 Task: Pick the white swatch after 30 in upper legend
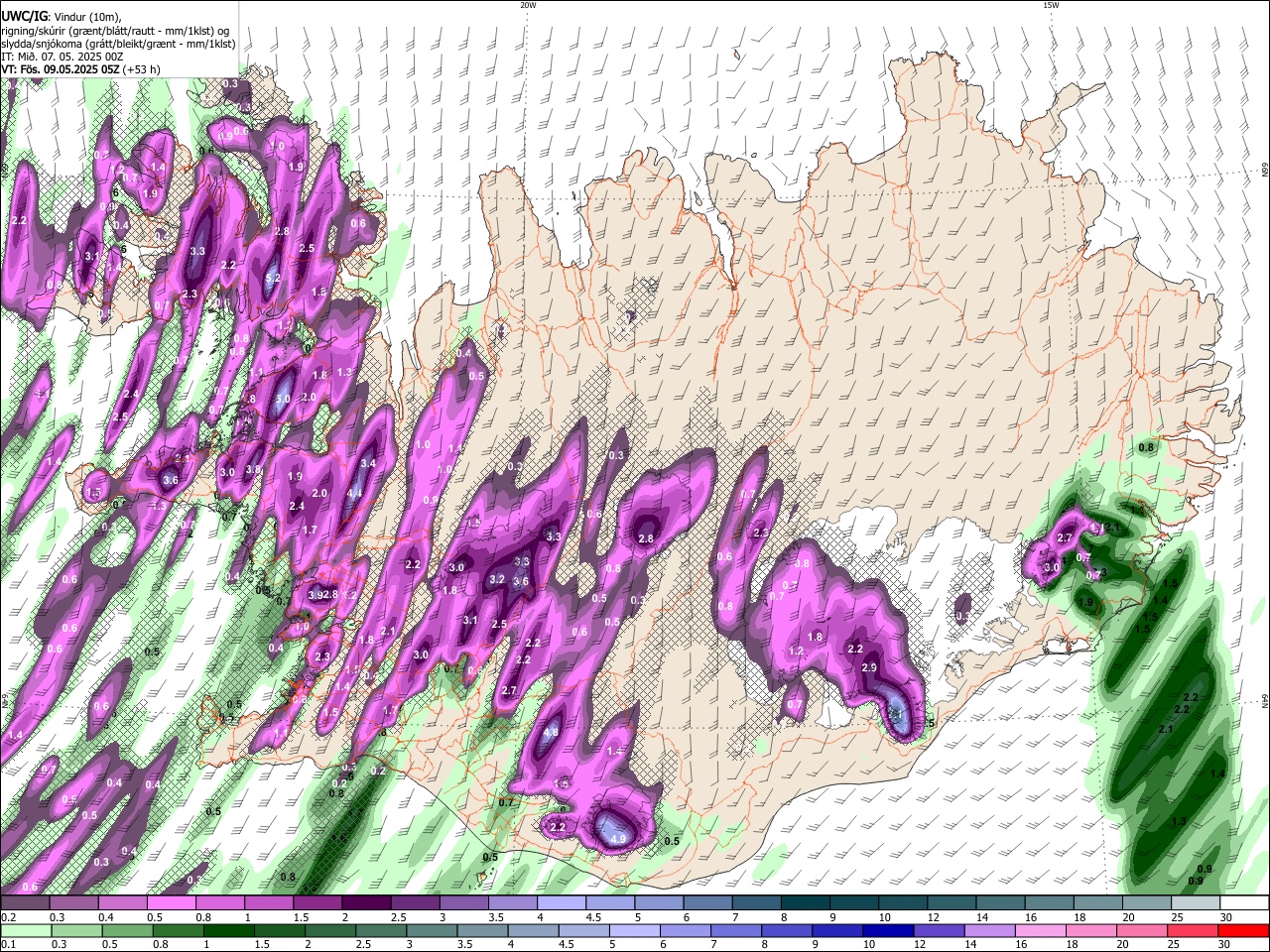(x=1246, y=903)
